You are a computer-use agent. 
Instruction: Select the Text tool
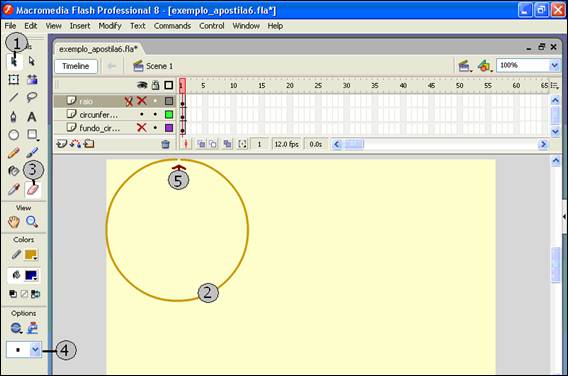(32, 117)
